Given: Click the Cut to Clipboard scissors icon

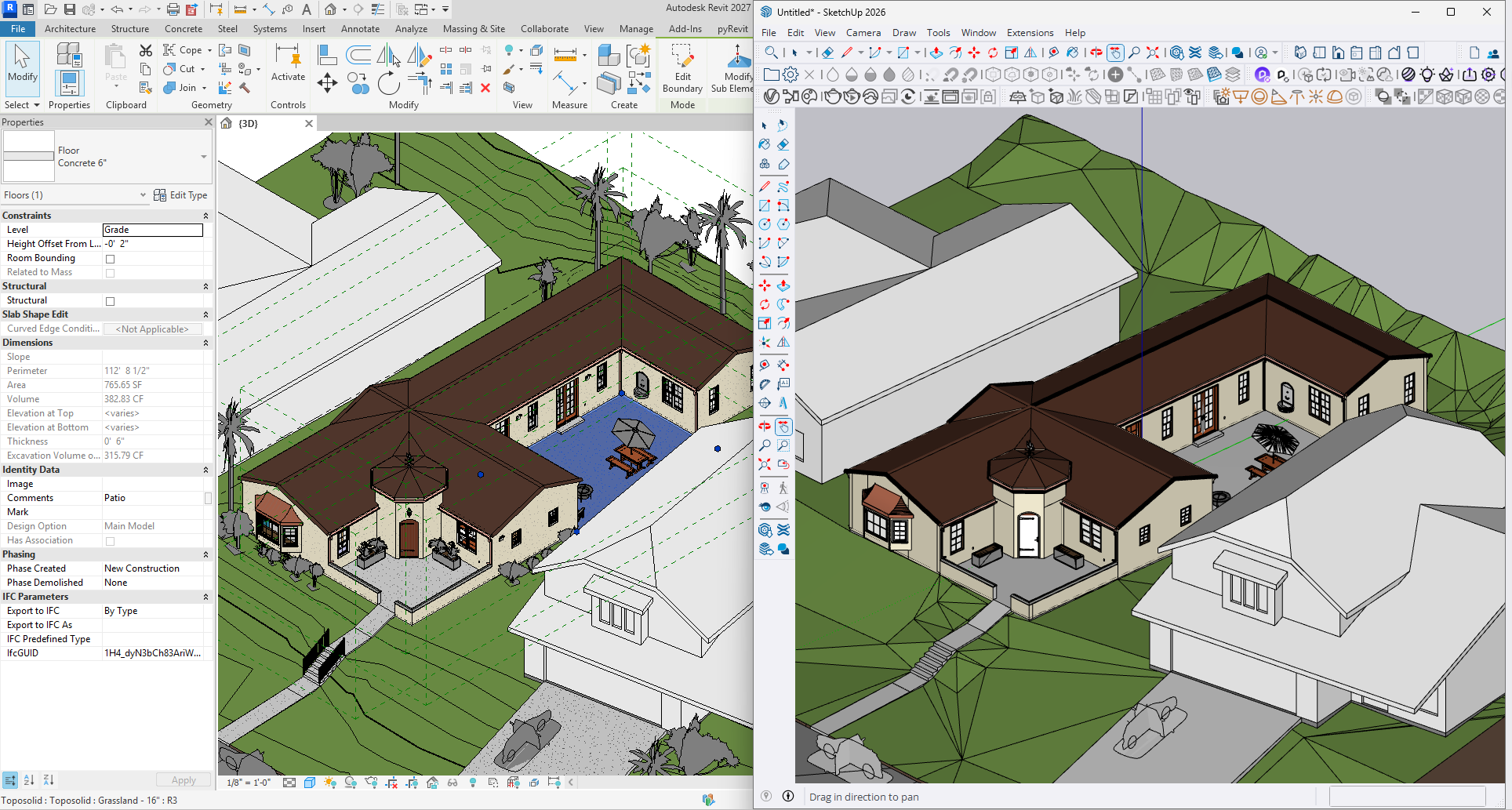Looking at the screenshot, I should (146, 50).
